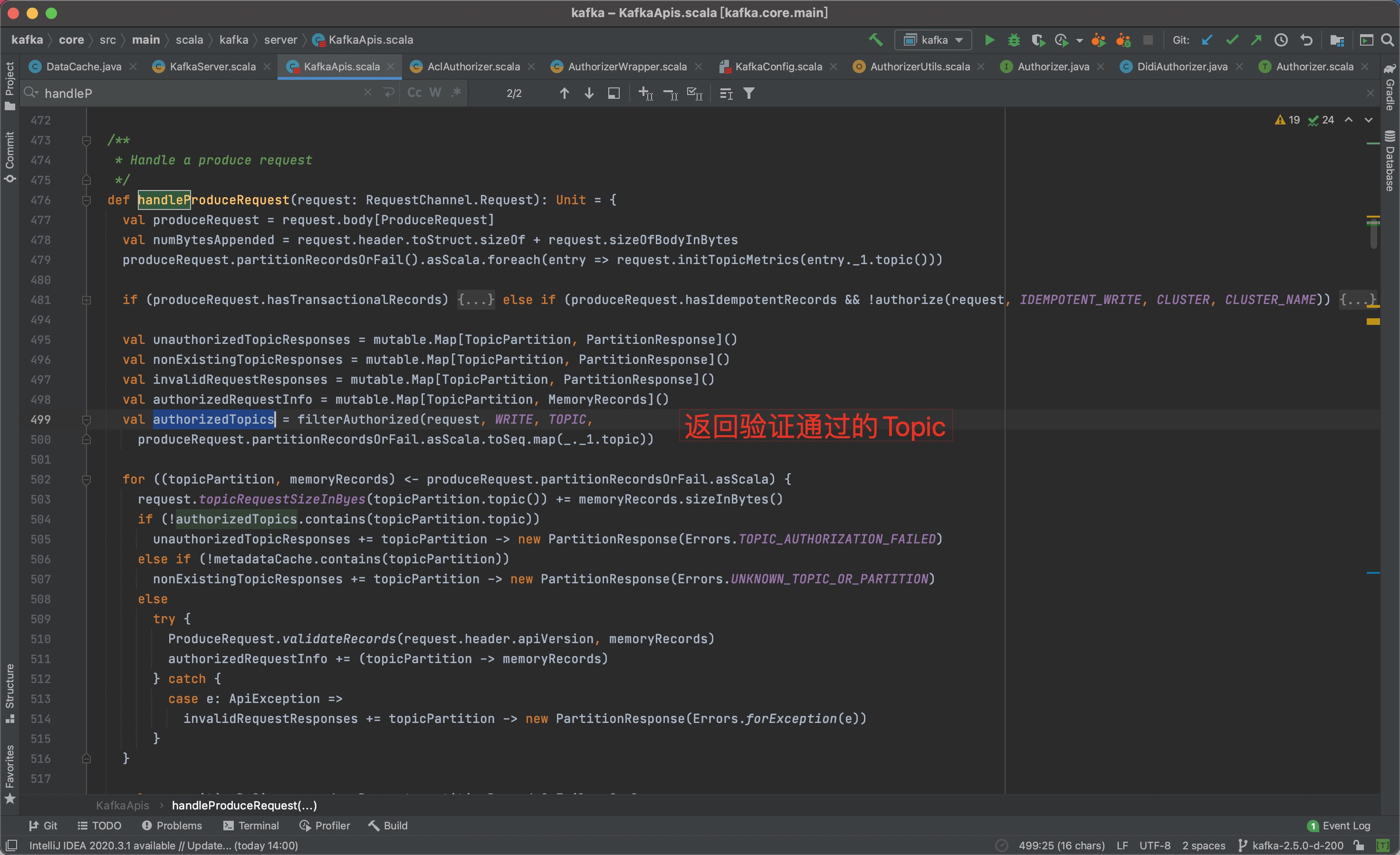Click the Build project hammer icon
The height and width of the screenshot is (855, 1400).
tap(875, 40)
